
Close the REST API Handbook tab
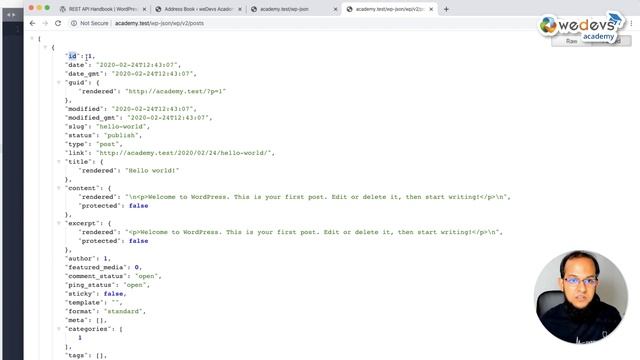click(144, 9)
